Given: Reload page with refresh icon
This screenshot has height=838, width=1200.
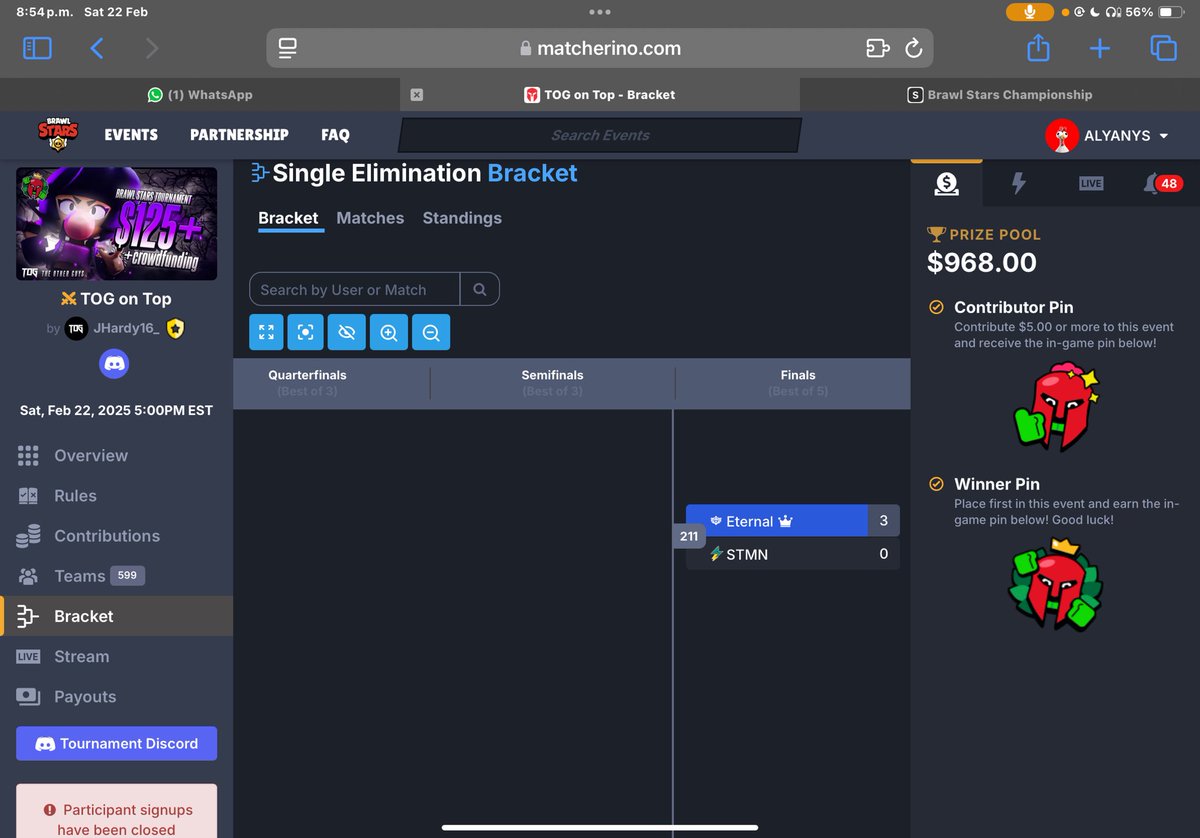Looking at the screenshot, I should coord(913,48).
